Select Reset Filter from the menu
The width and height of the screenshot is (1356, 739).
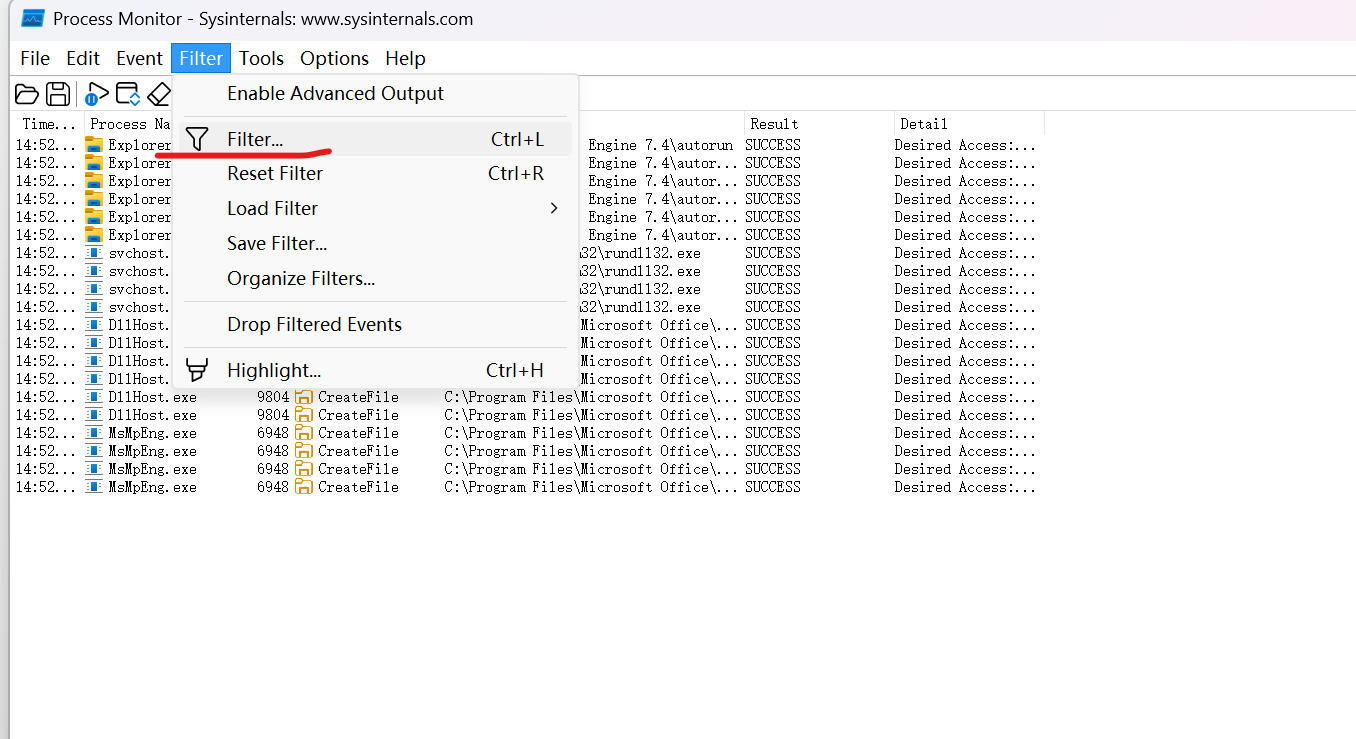375,173
